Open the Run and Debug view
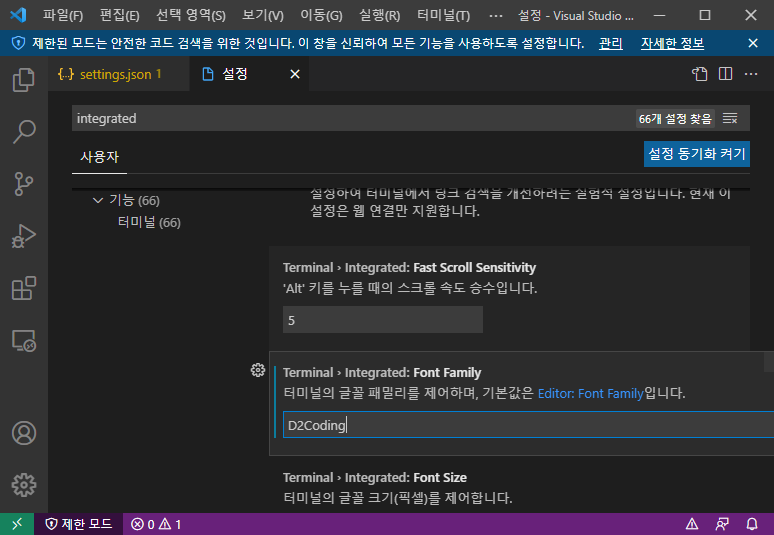Viewport: 774px width, 535px height. [24, 236]
